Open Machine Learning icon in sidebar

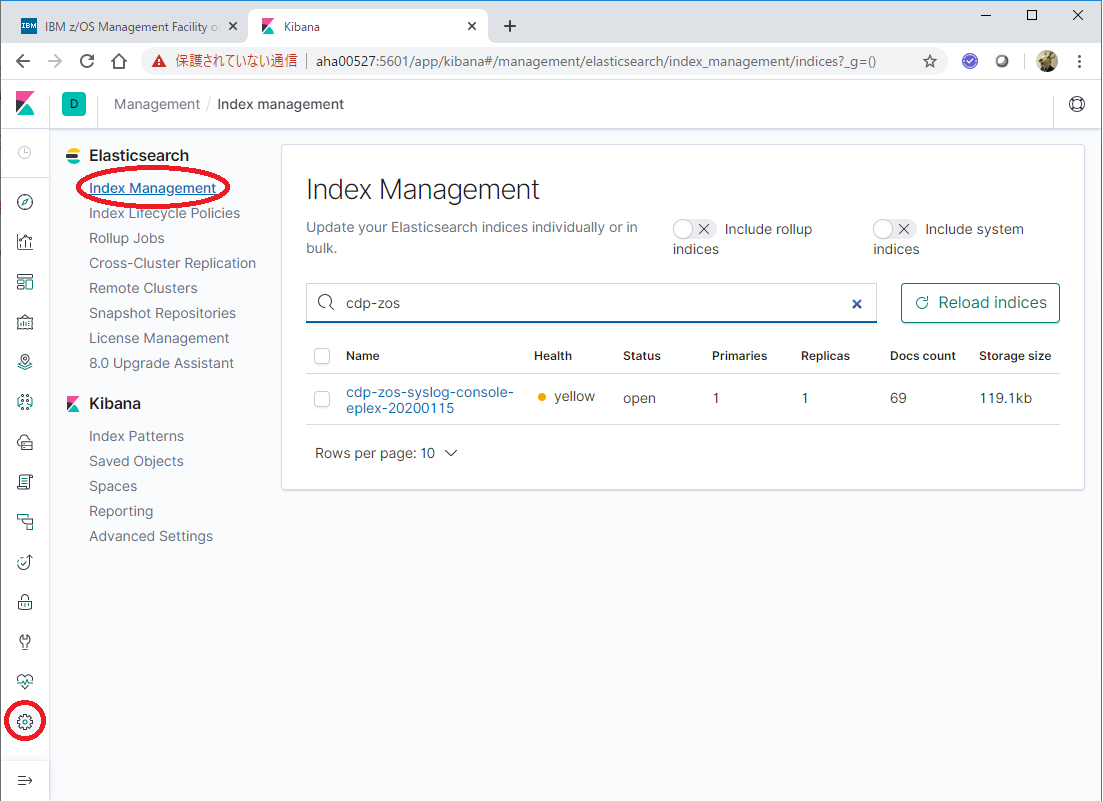click(x=25, y=402)
